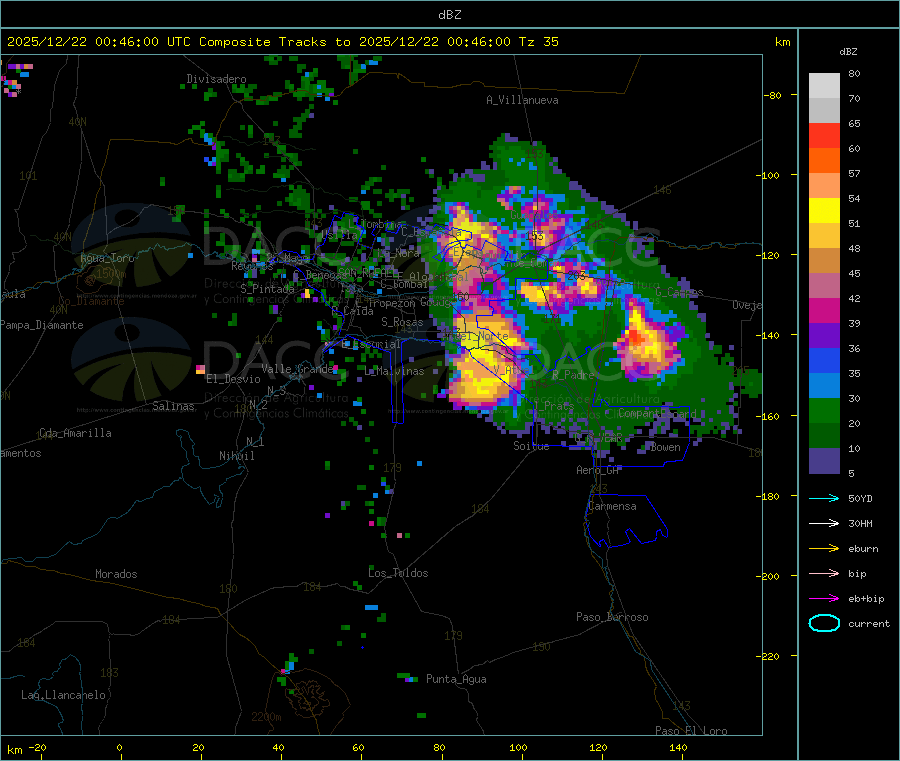Click the Nihuil map label
The image size is (900, 761).
tap(237, 456)
